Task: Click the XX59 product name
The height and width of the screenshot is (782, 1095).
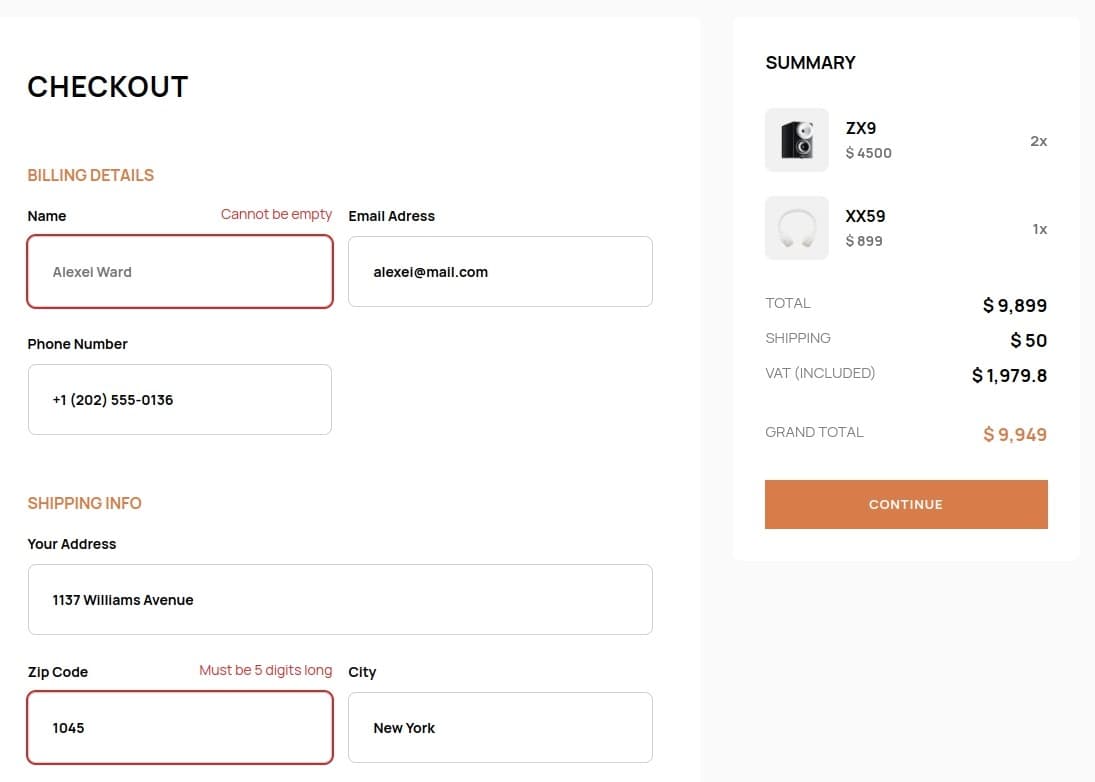Action: pyautogui.click(x=865, y=216)
